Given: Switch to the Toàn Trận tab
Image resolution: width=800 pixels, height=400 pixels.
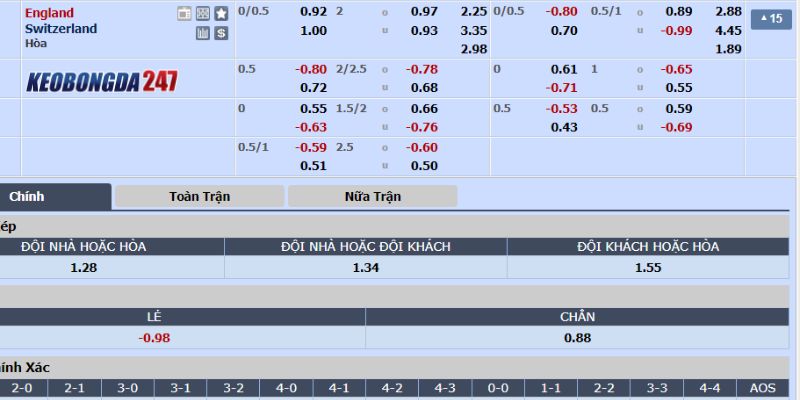Looking at the screenshot, I should click(x=199, y=196).
